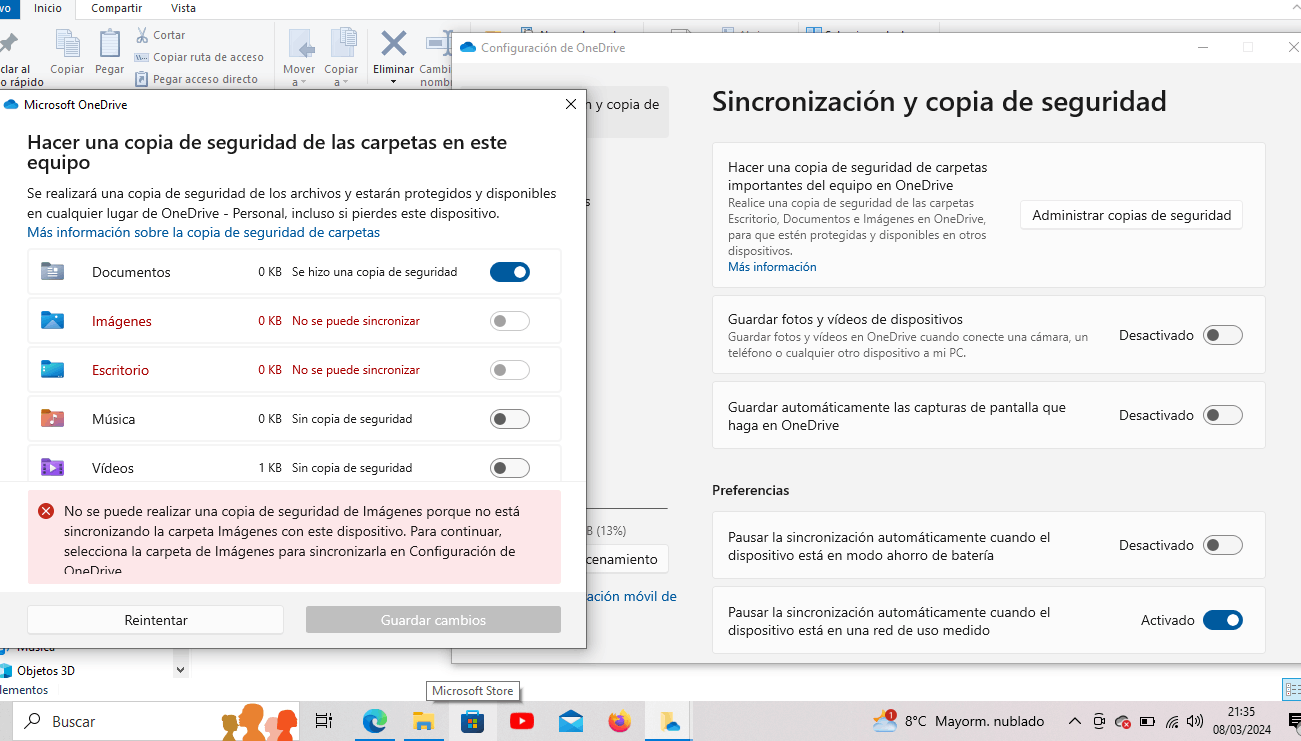
Task: Click the Vídeos folder icon in backup list
Action: (53, 467)
